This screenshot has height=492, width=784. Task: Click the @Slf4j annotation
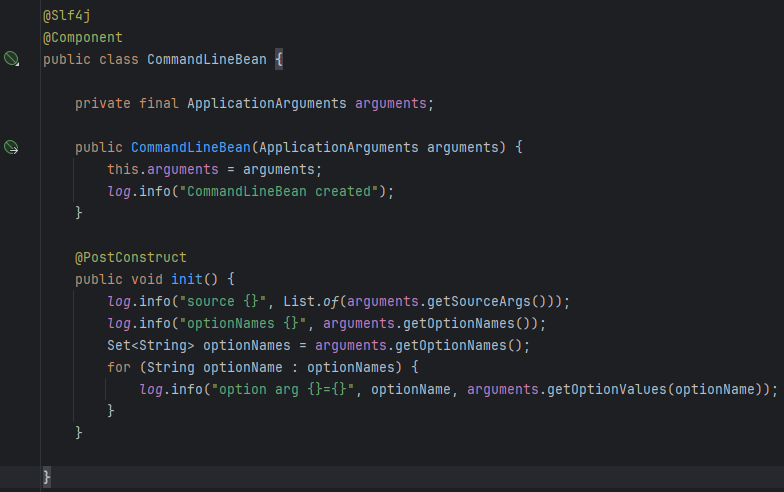66,16
